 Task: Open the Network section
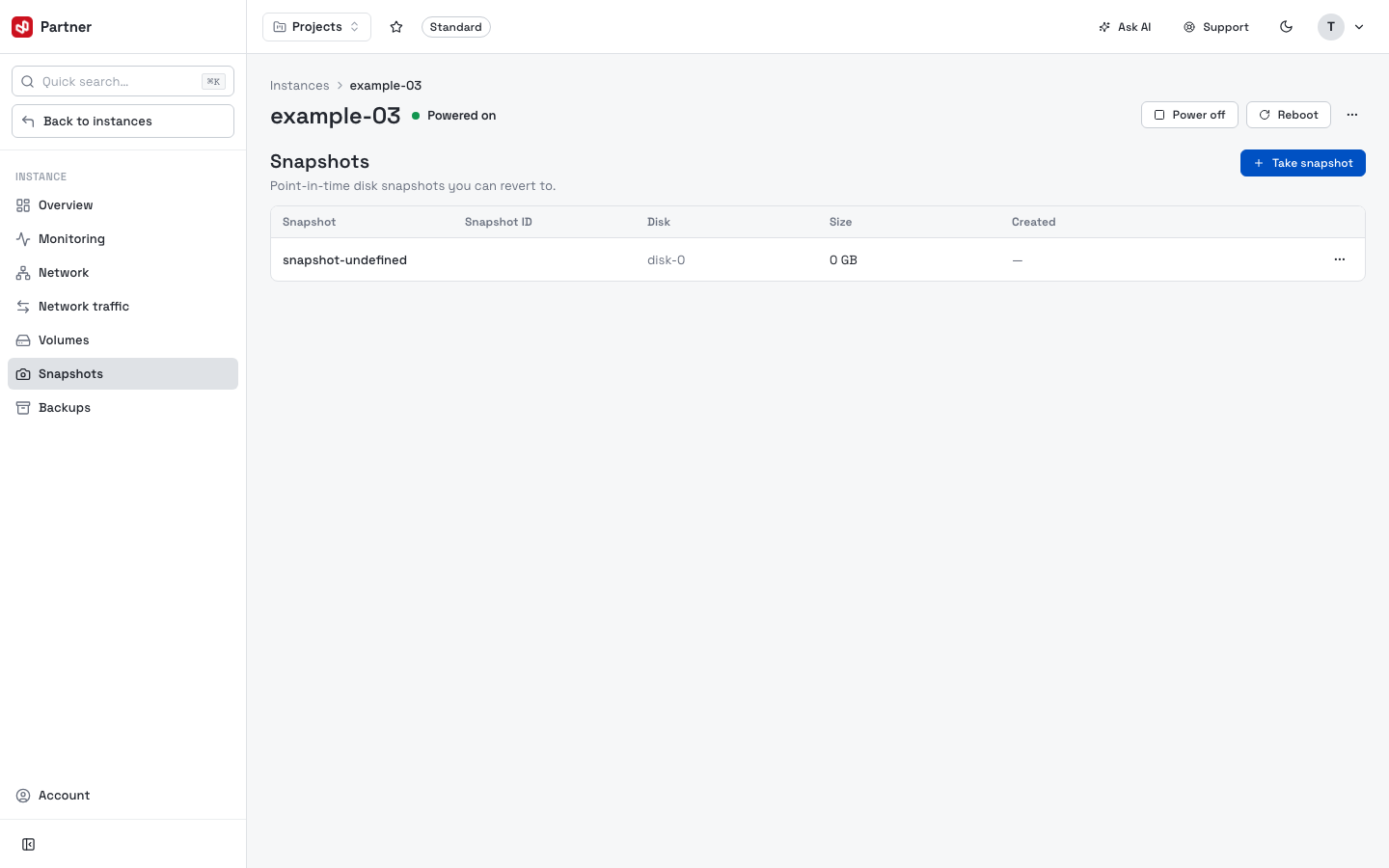point(123,273)
